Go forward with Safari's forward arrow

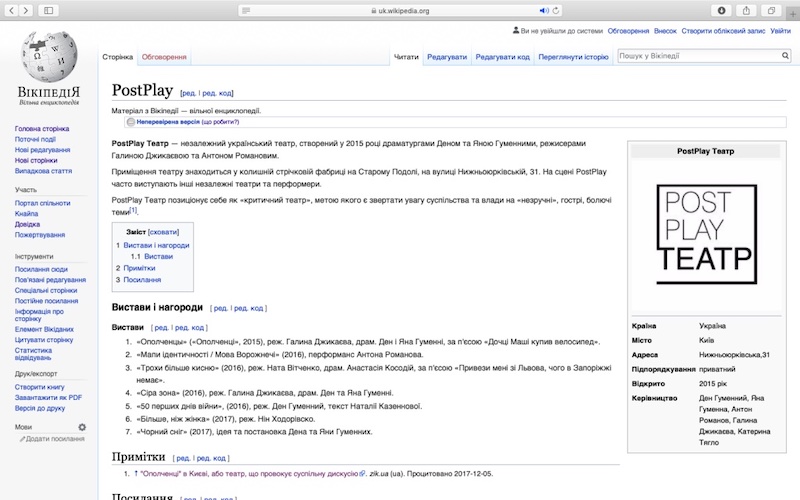pos(26,10)
